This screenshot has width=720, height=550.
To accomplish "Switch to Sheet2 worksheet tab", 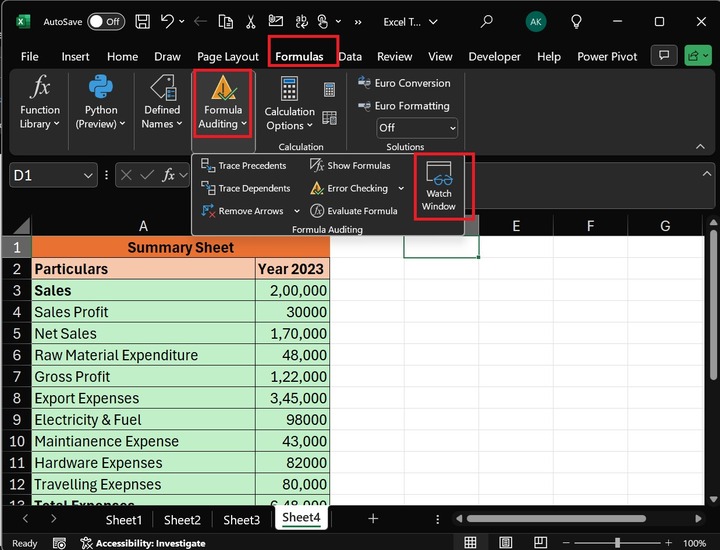I will click(182, 520).
